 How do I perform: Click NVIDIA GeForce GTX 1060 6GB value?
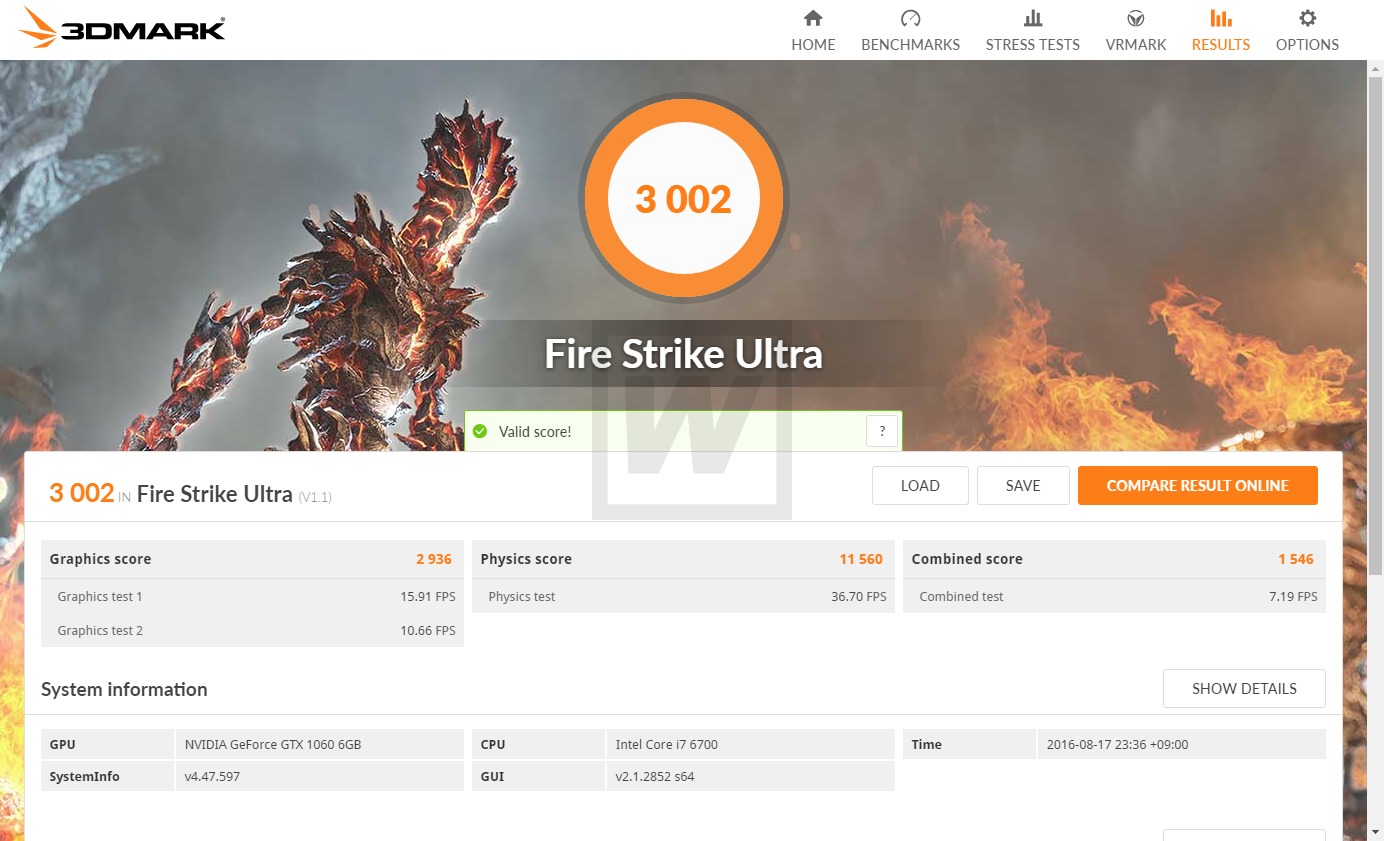pyautogui.click(x=273, y=744)
